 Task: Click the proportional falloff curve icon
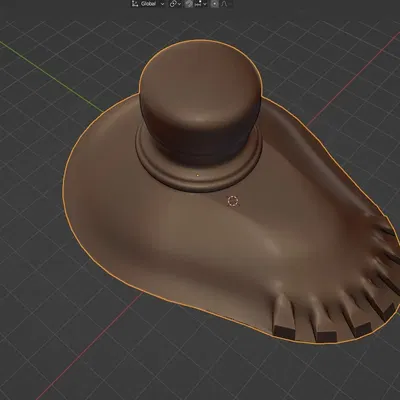(224, 4)
